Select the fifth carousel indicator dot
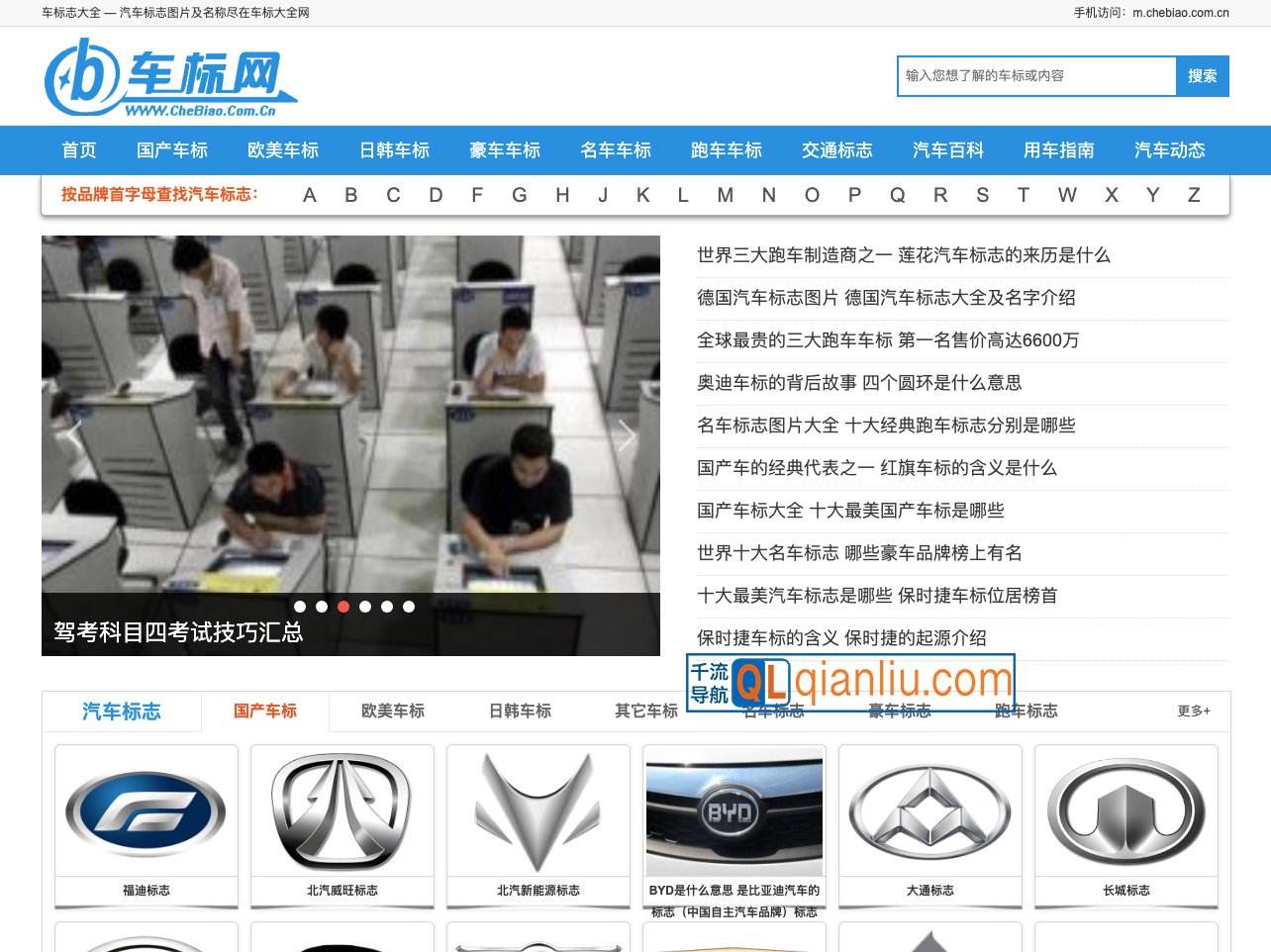The height and width of the screenshot is (952, 1271). point(387,607)
